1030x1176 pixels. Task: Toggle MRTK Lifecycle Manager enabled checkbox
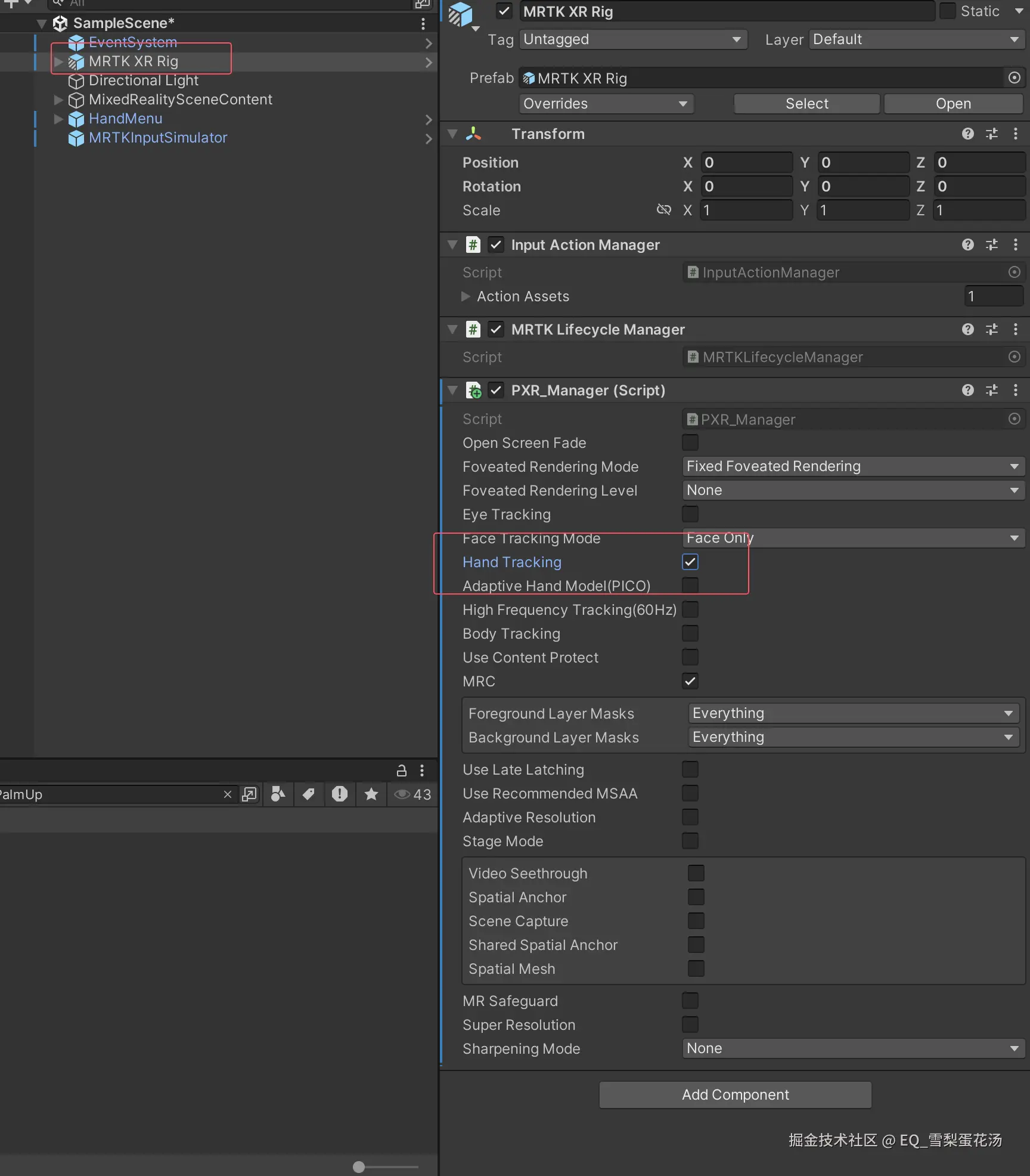496,329
